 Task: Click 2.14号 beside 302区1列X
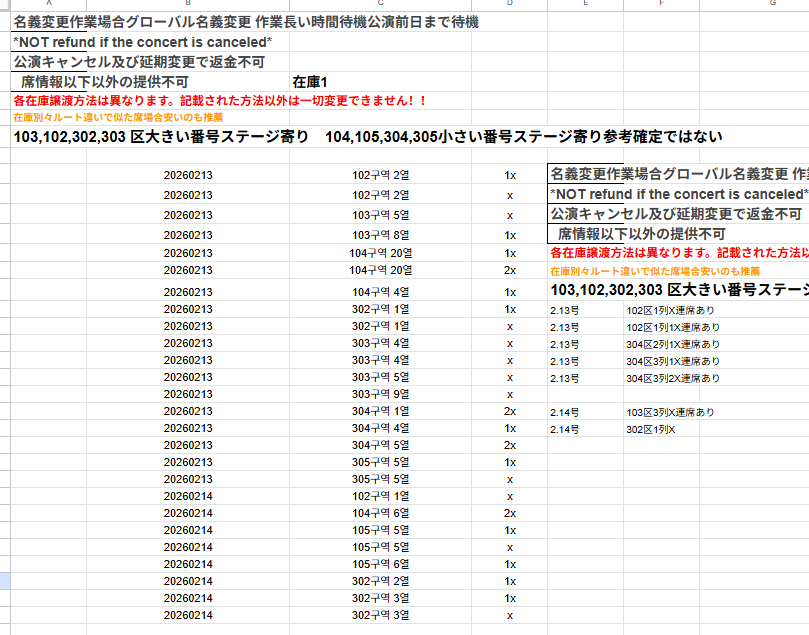click(x=564, y=430)
